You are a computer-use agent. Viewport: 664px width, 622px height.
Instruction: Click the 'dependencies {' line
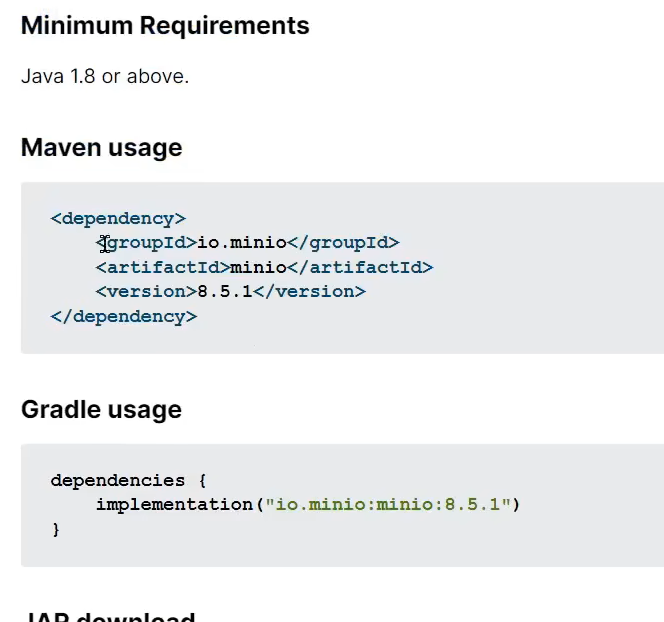(128, 481)
